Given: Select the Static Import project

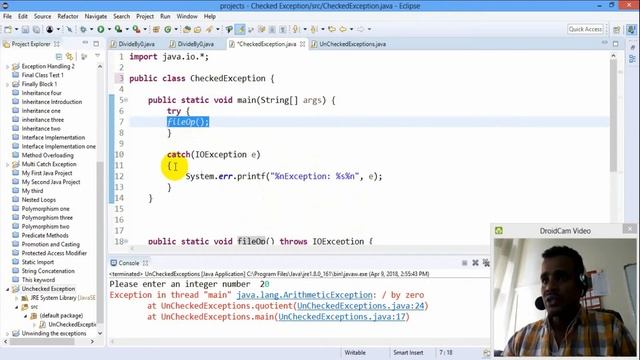Looking at the screenshot, I should [x=38, y=262].
